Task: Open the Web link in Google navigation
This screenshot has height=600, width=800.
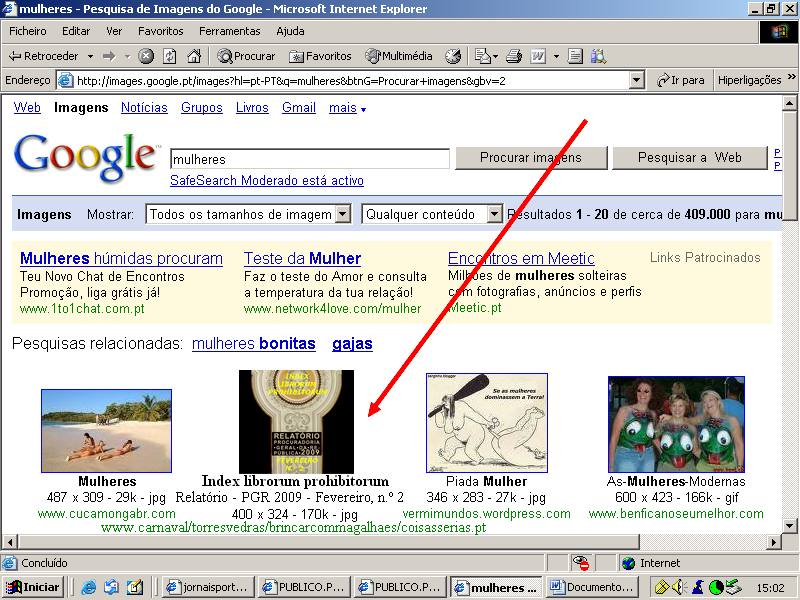Action: coord(27,108)
